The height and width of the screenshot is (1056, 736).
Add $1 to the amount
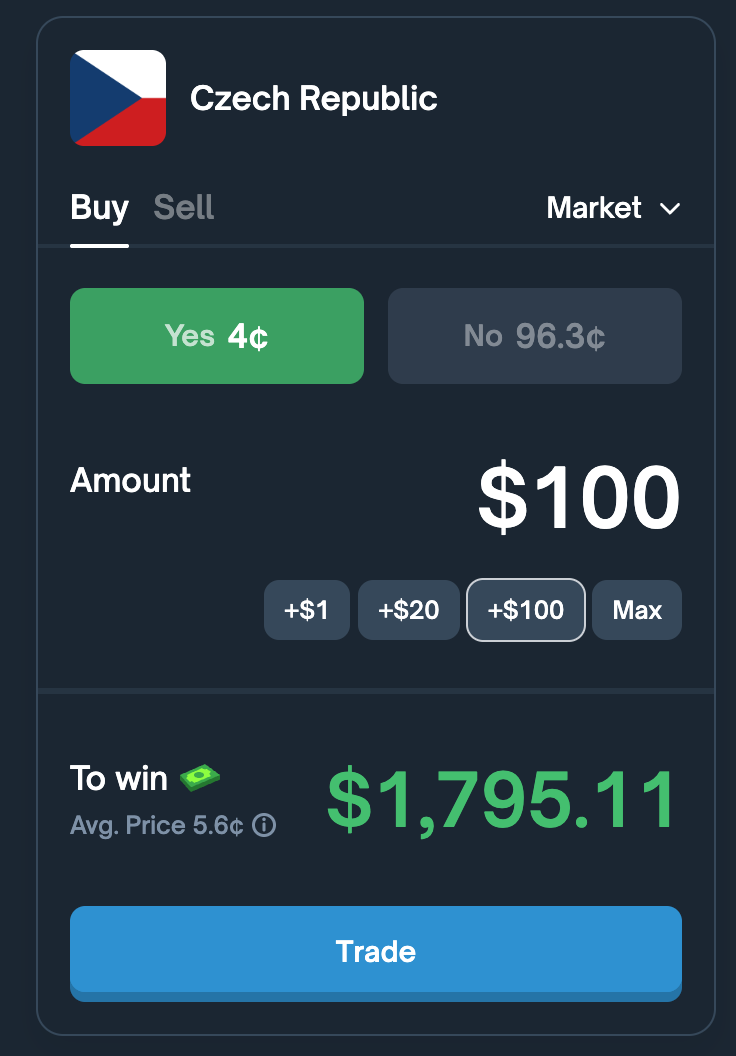pyautogui.click(x=307, y=610)
